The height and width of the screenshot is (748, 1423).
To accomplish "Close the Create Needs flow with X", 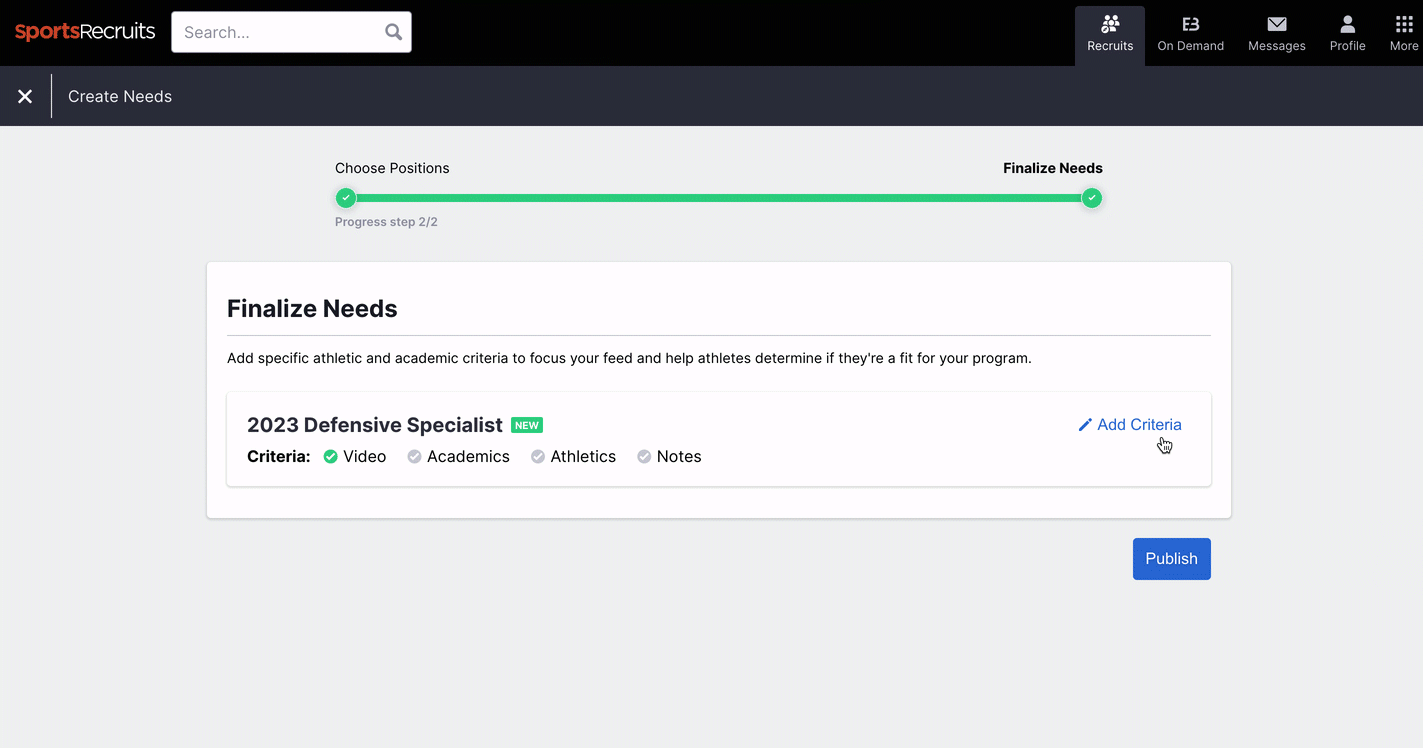I will pyautogui.click(x=25, y=96).
